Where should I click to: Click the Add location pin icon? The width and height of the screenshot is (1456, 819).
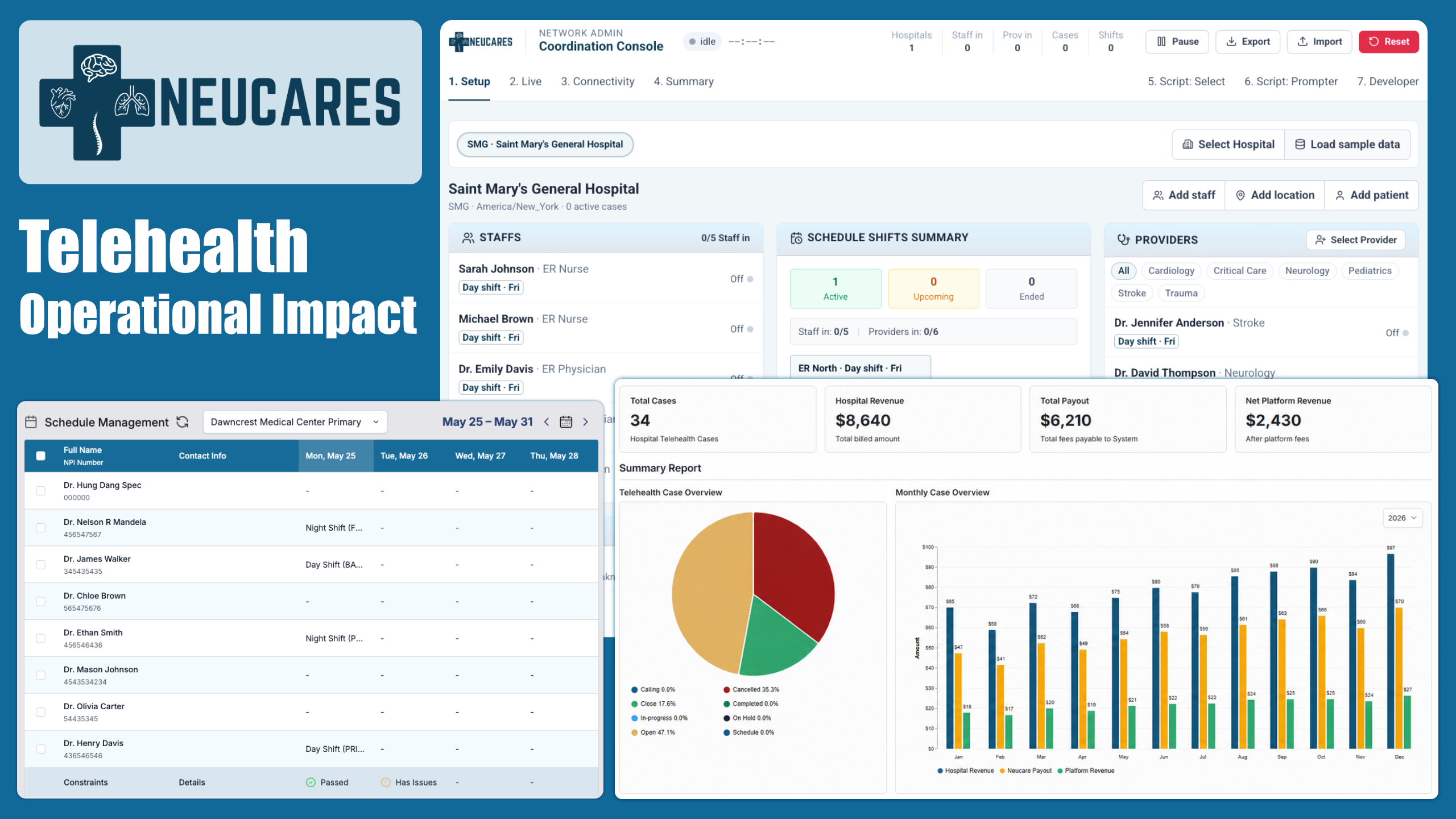[x=1240, y=195]
